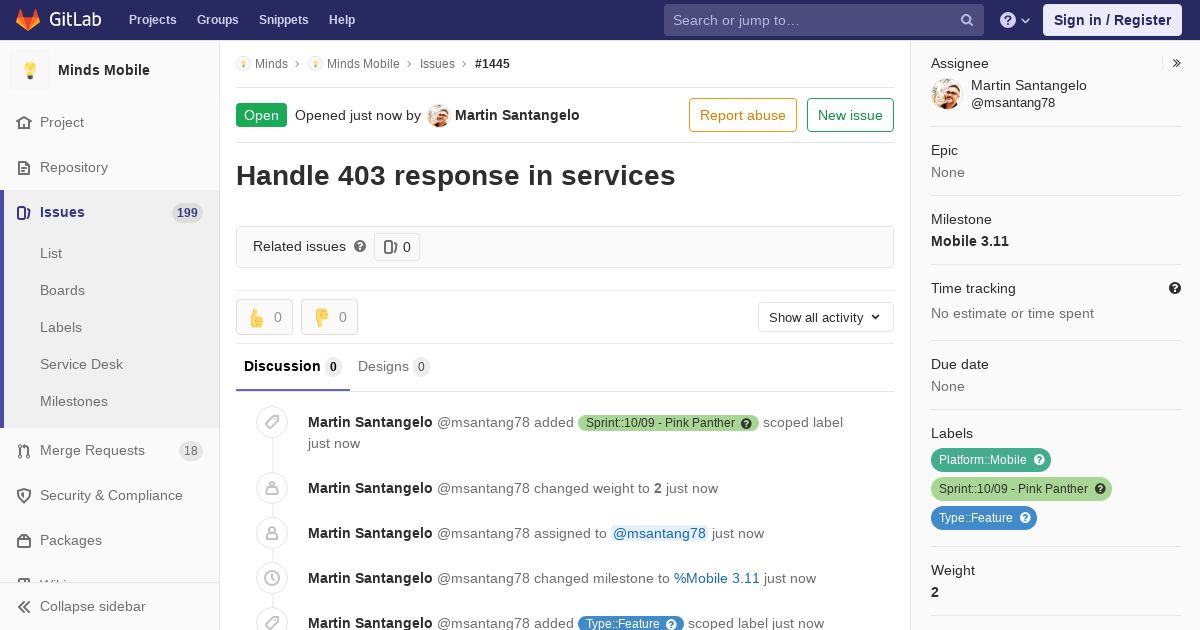Click the milestone-changed clock icon
This screenshot has width=1200, height=630.
point(272,578)
